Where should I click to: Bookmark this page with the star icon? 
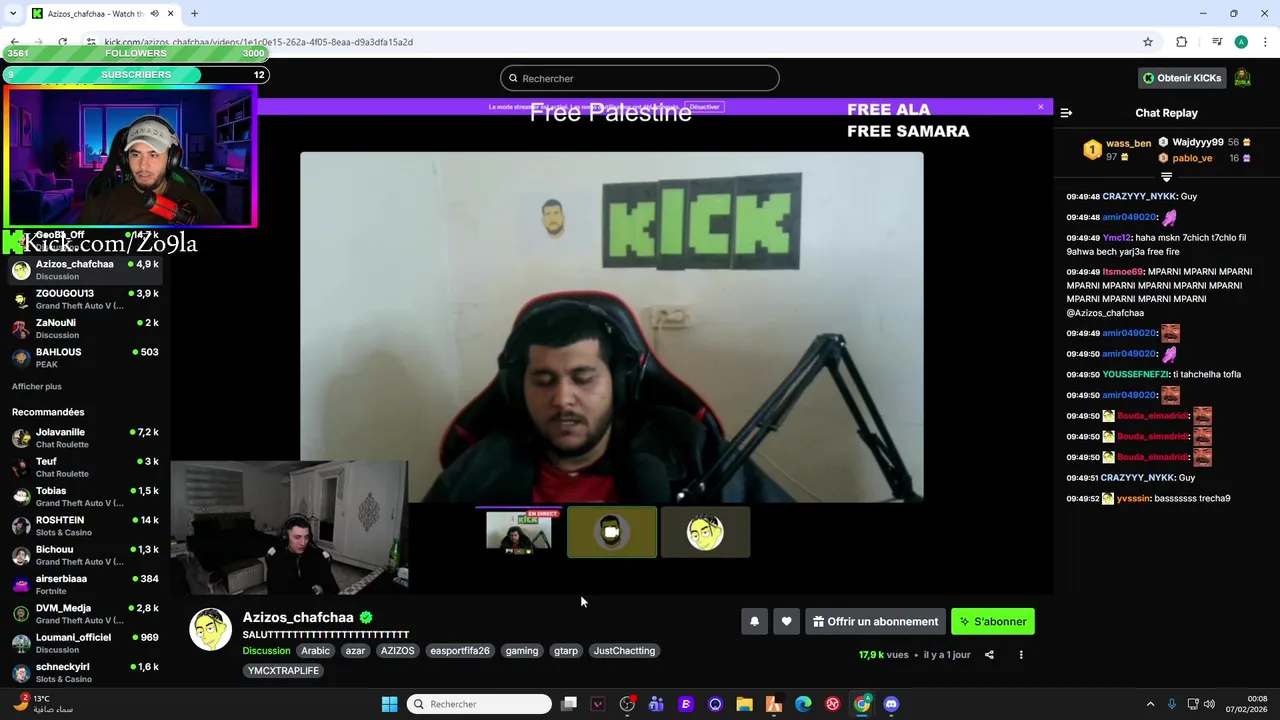[x=1148, y=42]
